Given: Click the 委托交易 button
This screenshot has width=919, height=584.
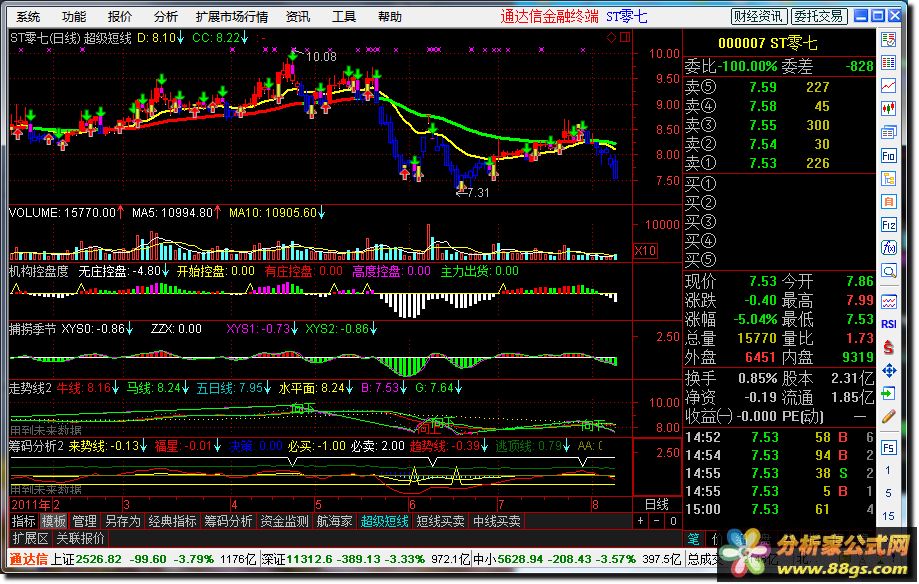Looking at the screenshot, I should 818,16.
